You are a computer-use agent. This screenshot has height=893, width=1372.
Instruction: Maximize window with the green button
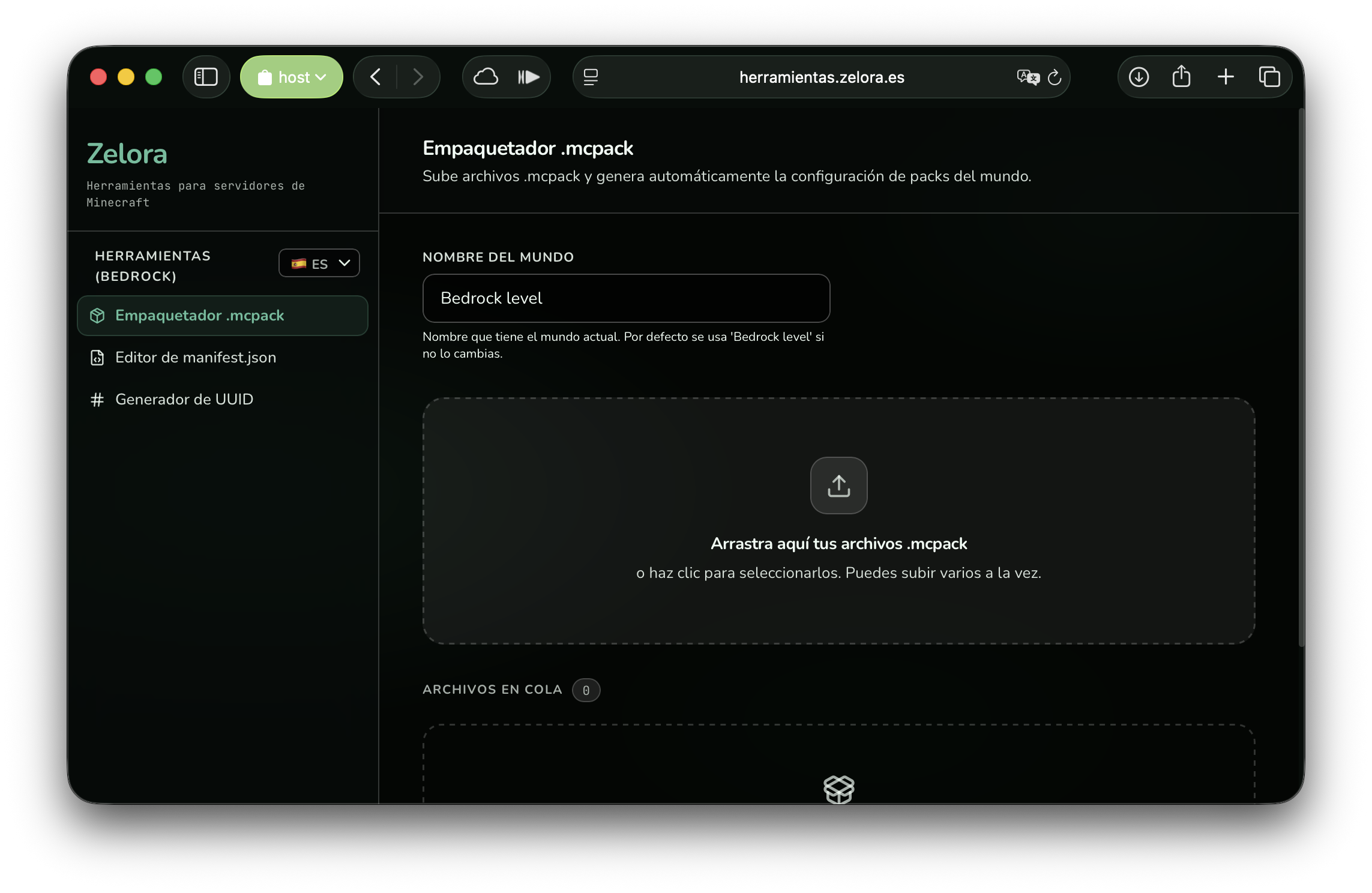click(x=154, y=77)
